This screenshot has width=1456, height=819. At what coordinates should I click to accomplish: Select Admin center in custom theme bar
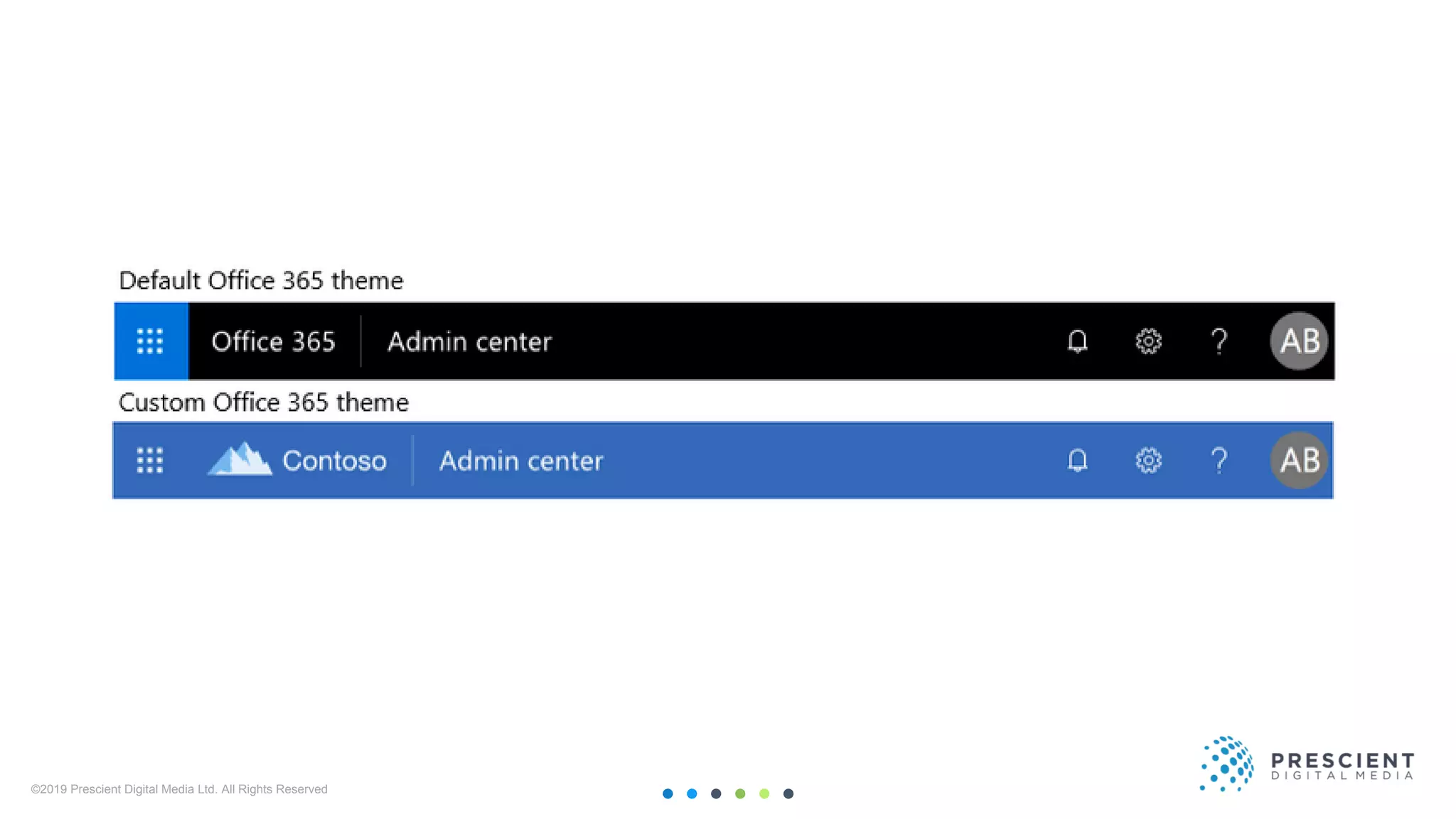[x=521, y=461]
